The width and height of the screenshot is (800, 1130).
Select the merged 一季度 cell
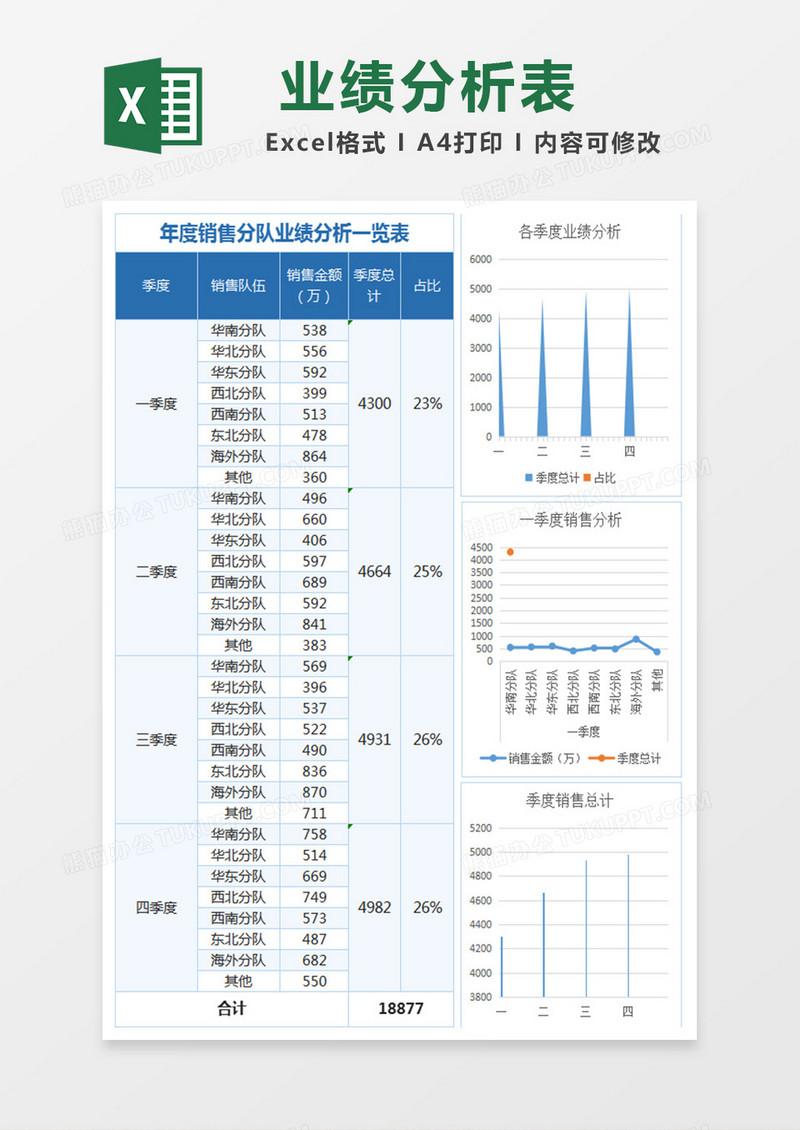coord(156,404)
